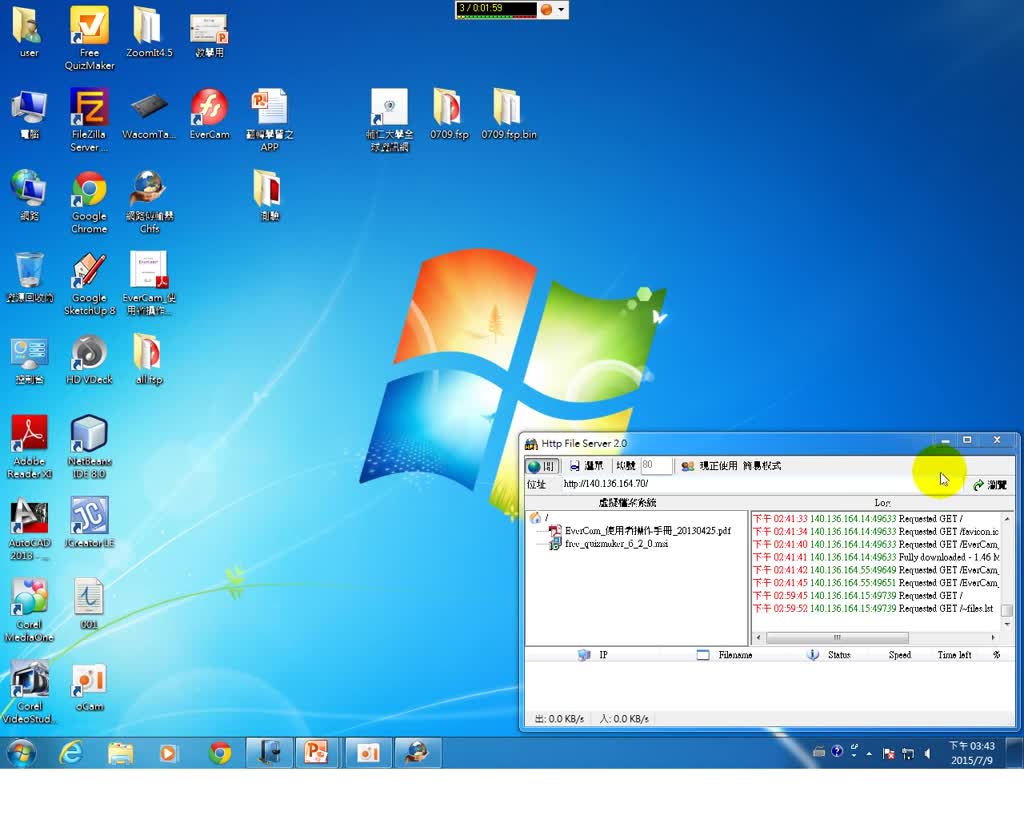
Task: Select the ZoomIt4.5 folder icon
Action: 149,33
